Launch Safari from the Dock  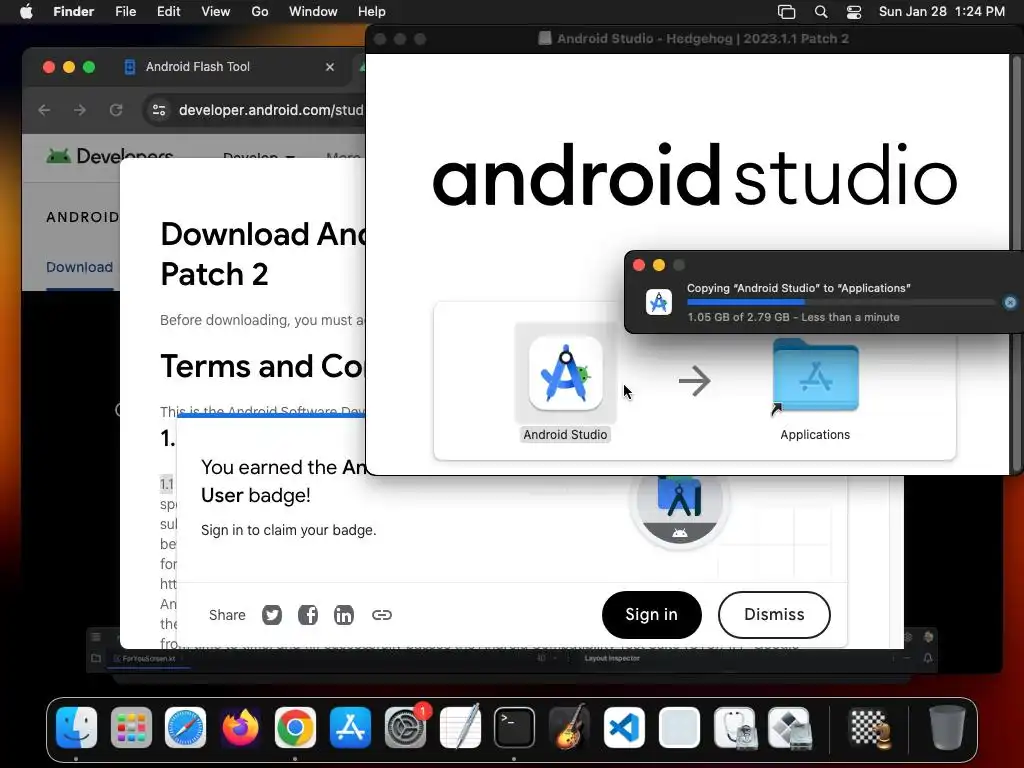[185, 727]
